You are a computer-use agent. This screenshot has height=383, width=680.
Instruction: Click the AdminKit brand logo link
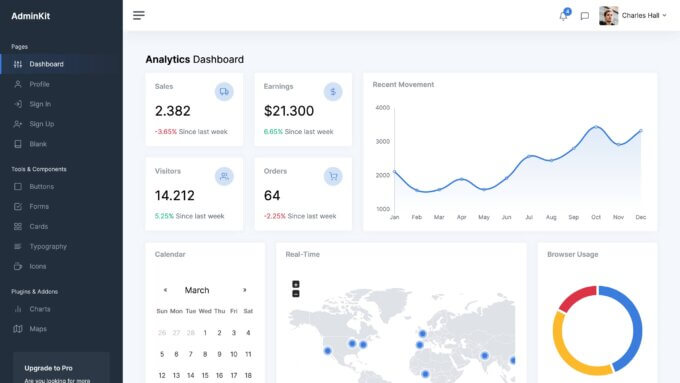click(x=30, y=16)
